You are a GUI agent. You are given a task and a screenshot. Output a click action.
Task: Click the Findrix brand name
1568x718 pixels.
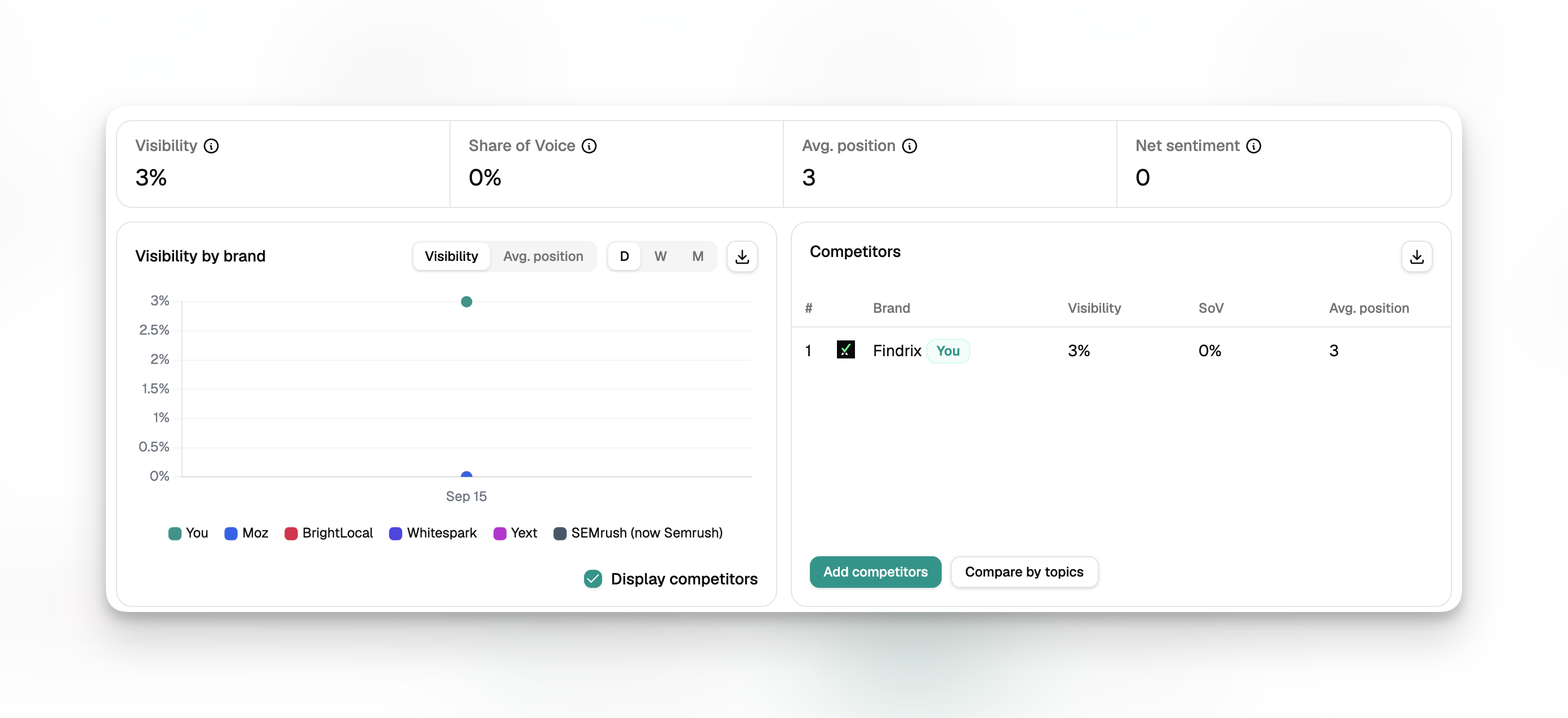pos(897,351)
